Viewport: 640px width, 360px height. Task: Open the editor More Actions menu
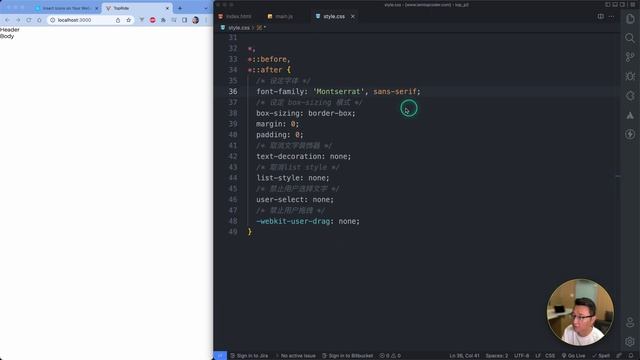tap(611, 16)
